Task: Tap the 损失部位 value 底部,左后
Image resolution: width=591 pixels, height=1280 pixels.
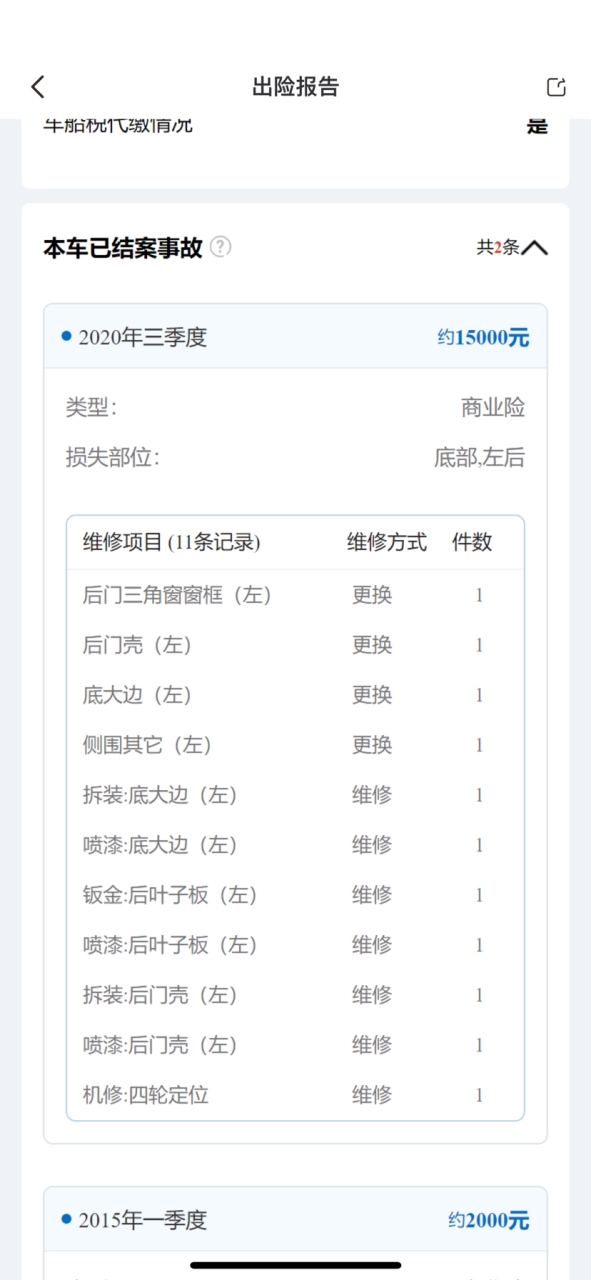Action: point(479,458)
